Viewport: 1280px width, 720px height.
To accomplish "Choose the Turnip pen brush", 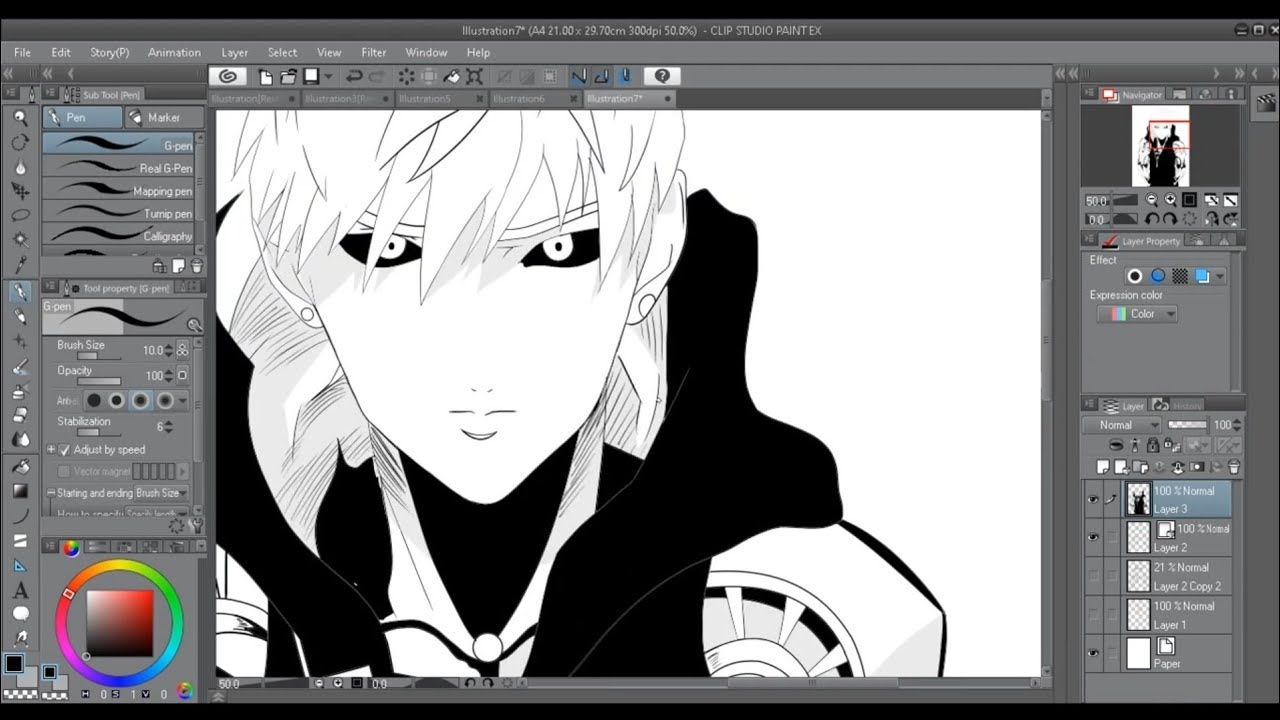I will pyautogui.click(x=119, y=213).
